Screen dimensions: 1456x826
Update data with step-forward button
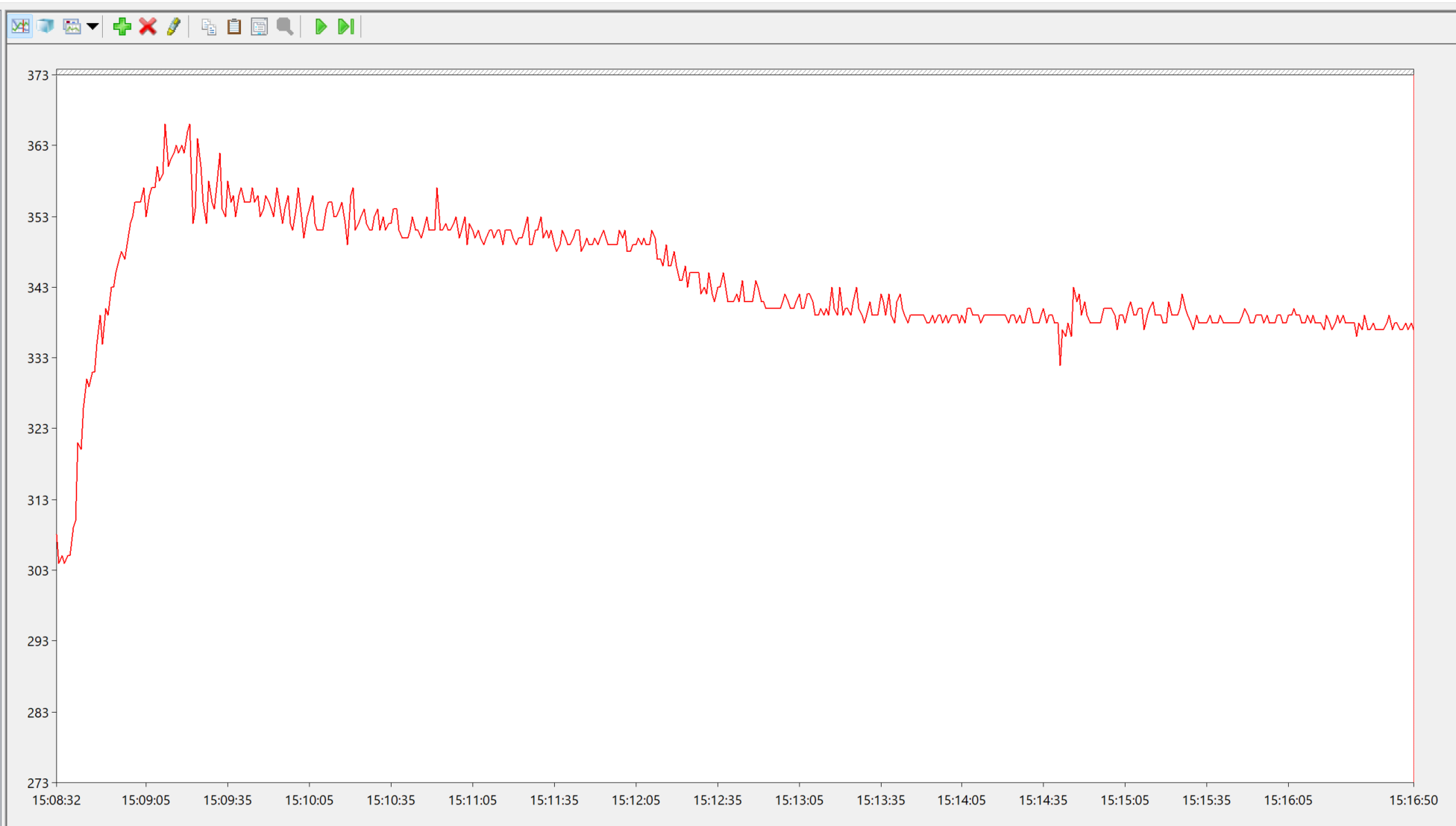click(x=346, y=27)
